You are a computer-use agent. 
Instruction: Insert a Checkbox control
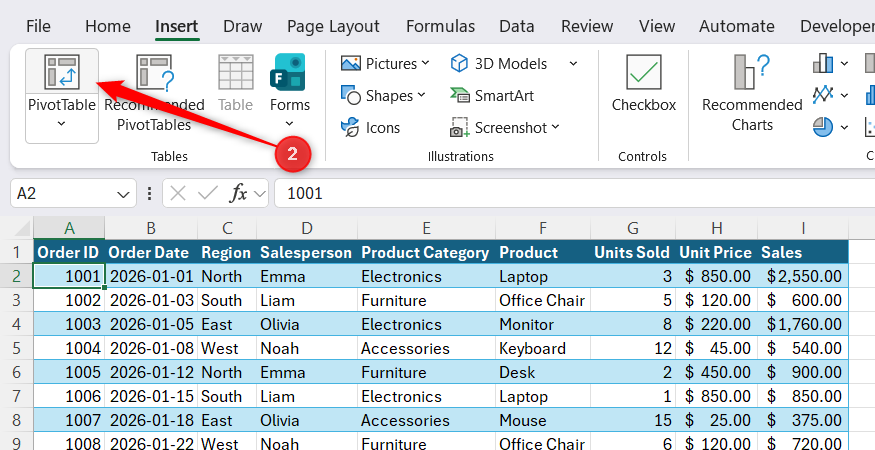643,83
